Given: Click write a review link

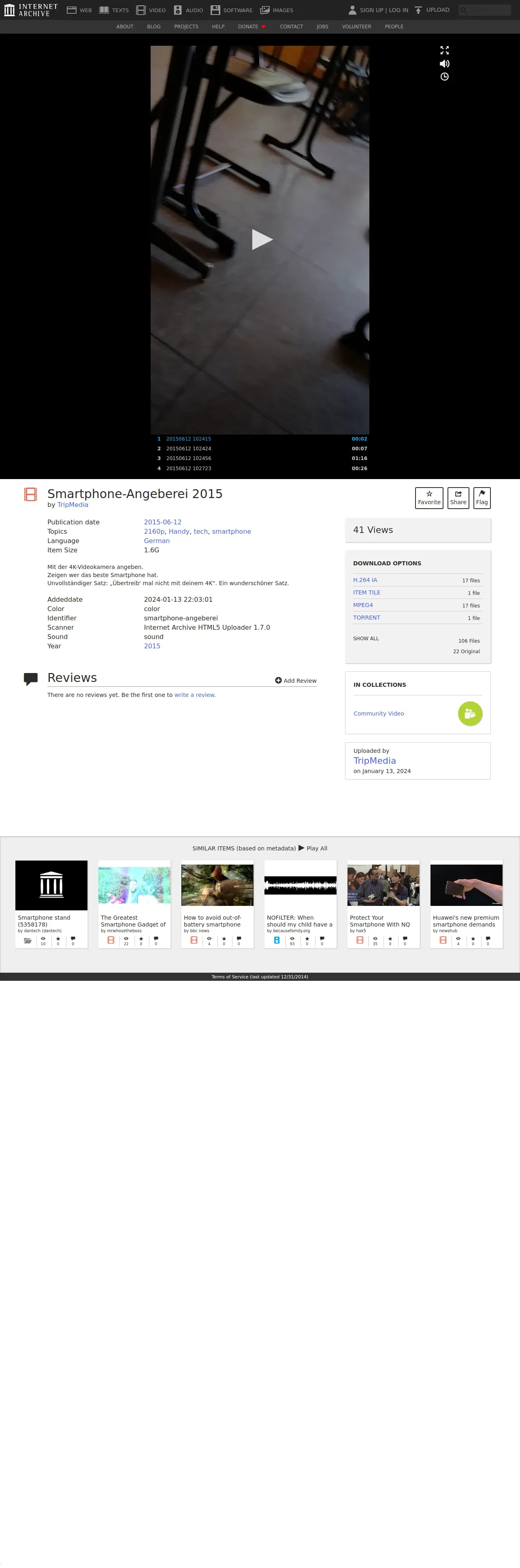Looking at the screenshot, I should coord(194,695).
